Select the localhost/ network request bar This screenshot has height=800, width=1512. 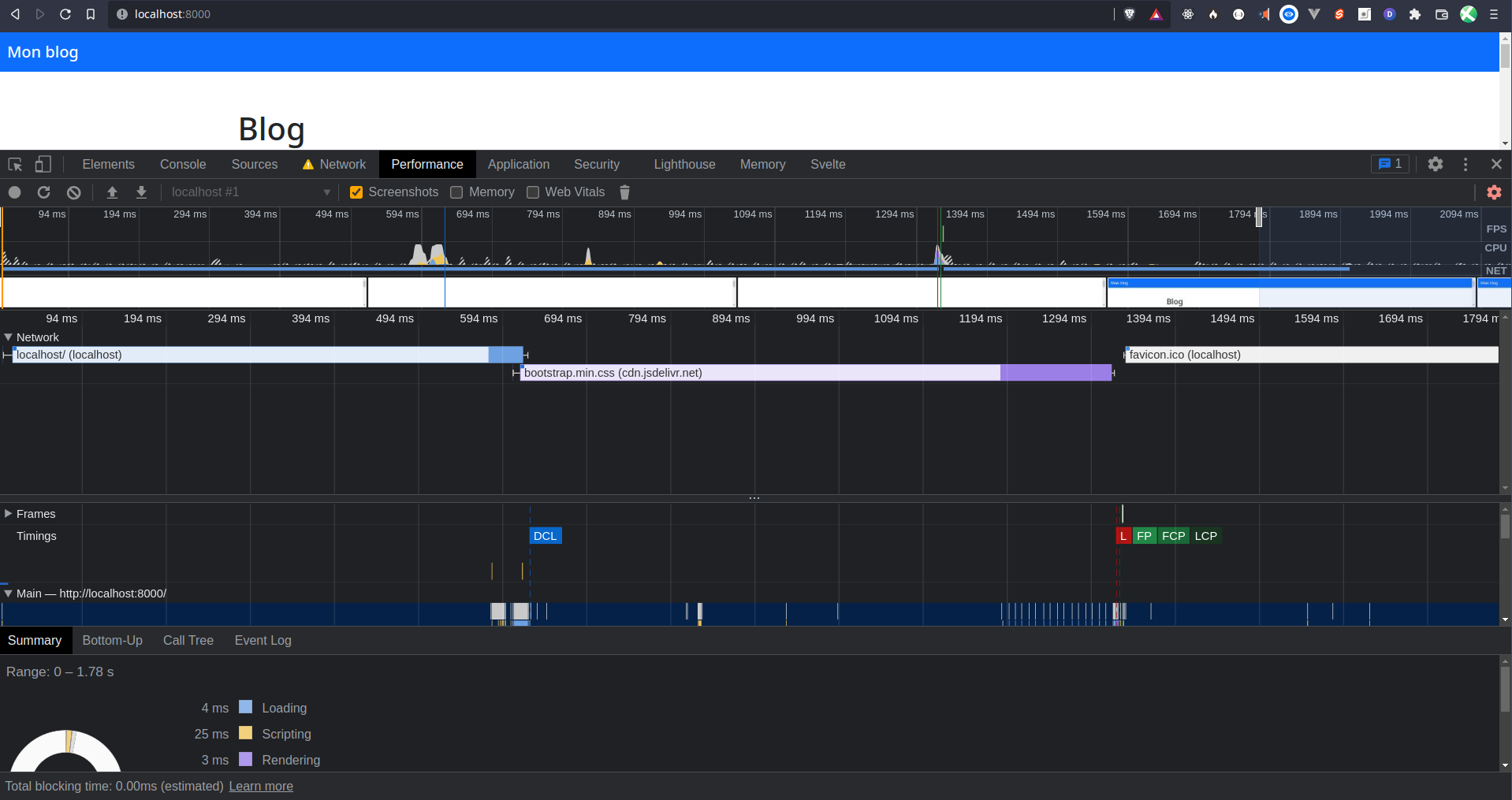[268, 355]
